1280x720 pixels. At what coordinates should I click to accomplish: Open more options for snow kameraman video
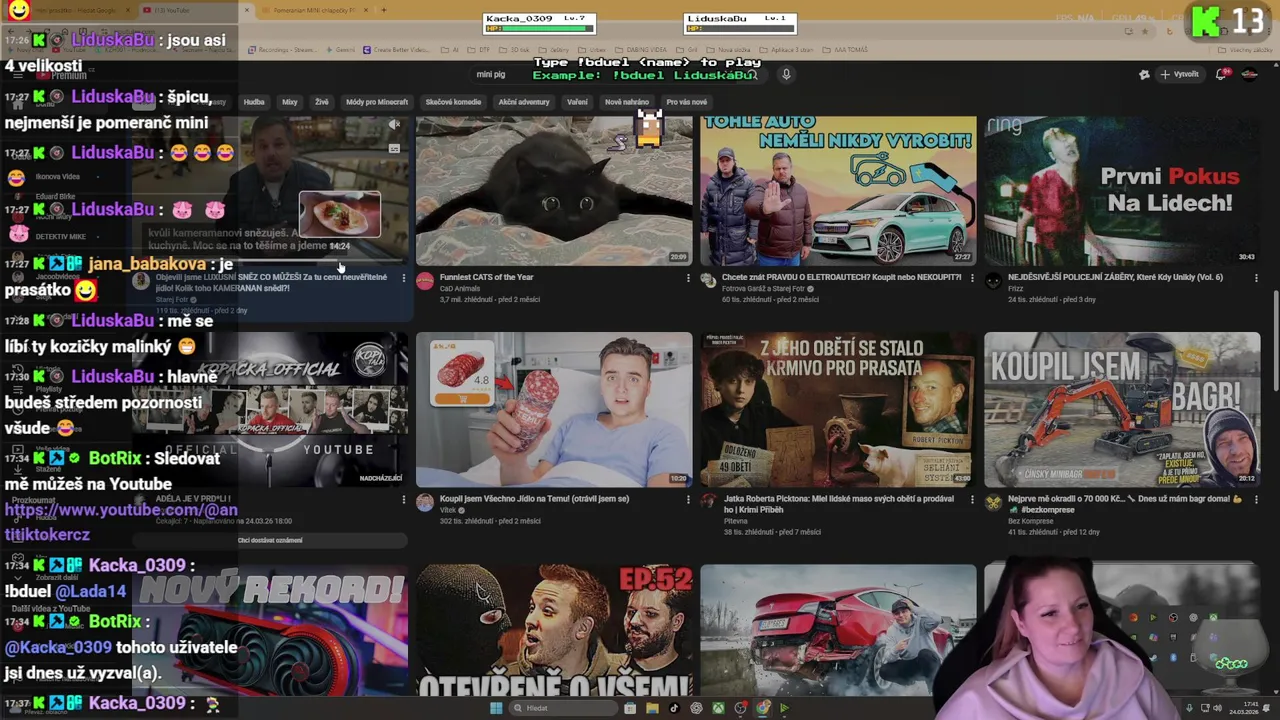click(404, 278)
